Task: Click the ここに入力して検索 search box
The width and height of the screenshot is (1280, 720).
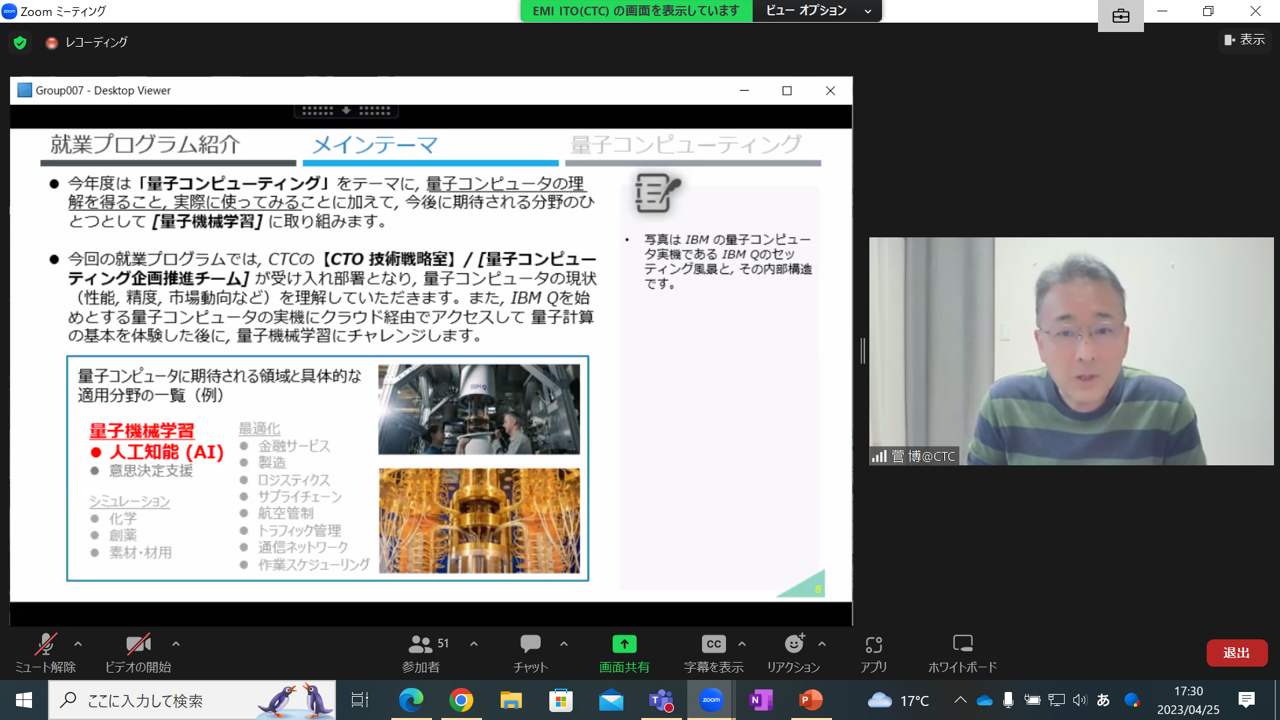Action: pos(192,700)
